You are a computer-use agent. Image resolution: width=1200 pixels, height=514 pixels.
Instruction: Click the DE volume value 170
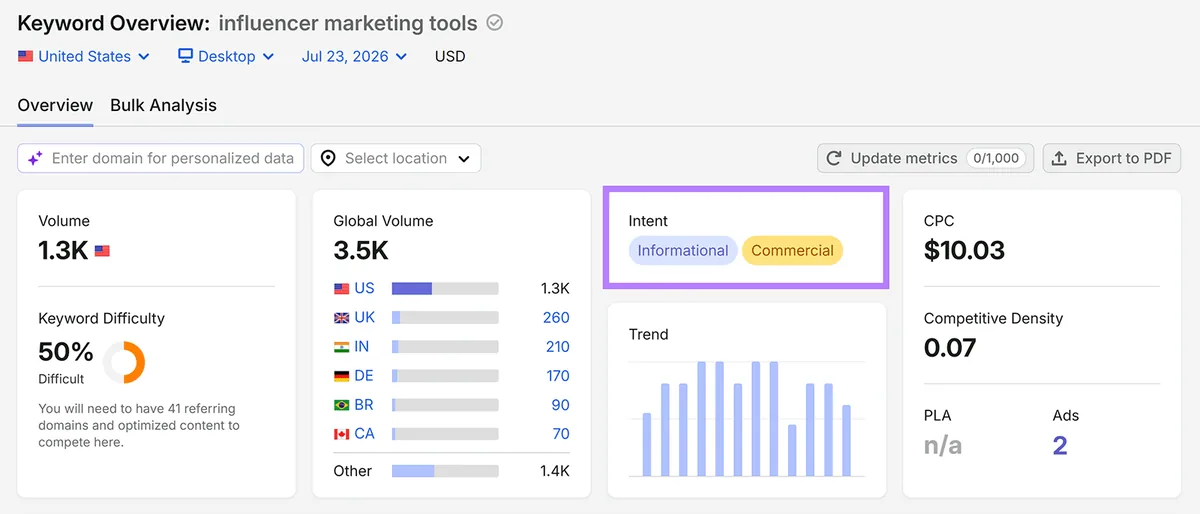coord(557,376)
